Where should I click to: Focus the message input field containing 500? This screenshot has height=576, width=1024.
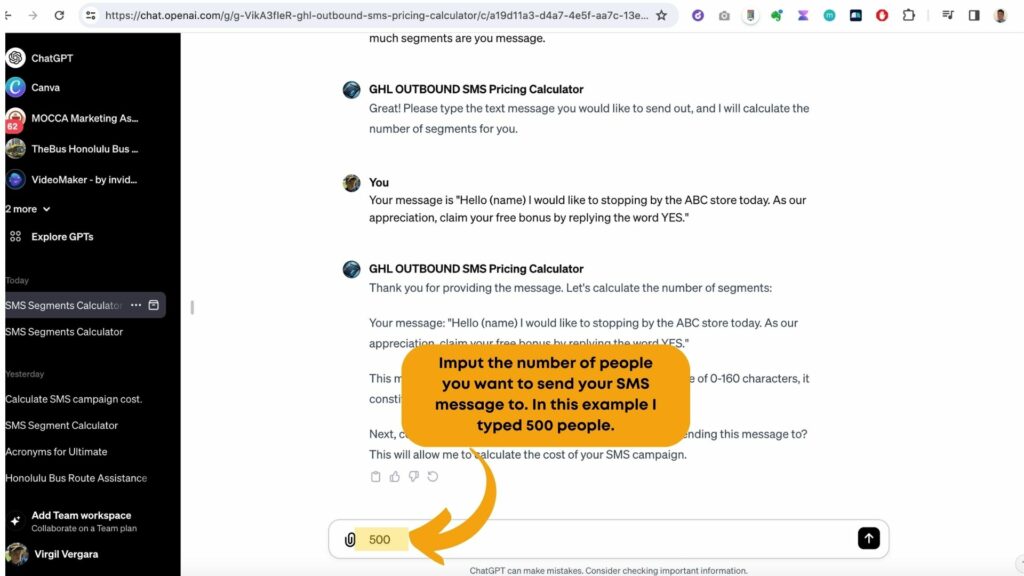point(608,539)
